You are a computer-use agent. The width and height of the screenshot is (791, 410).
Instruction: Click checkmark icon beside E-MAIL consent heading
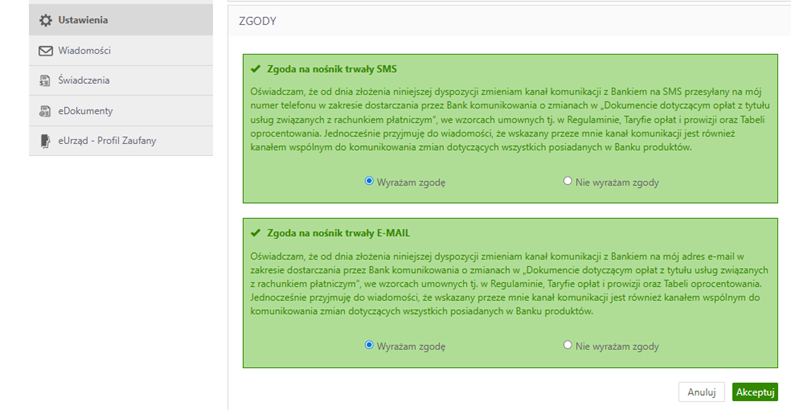pos(255,233)
